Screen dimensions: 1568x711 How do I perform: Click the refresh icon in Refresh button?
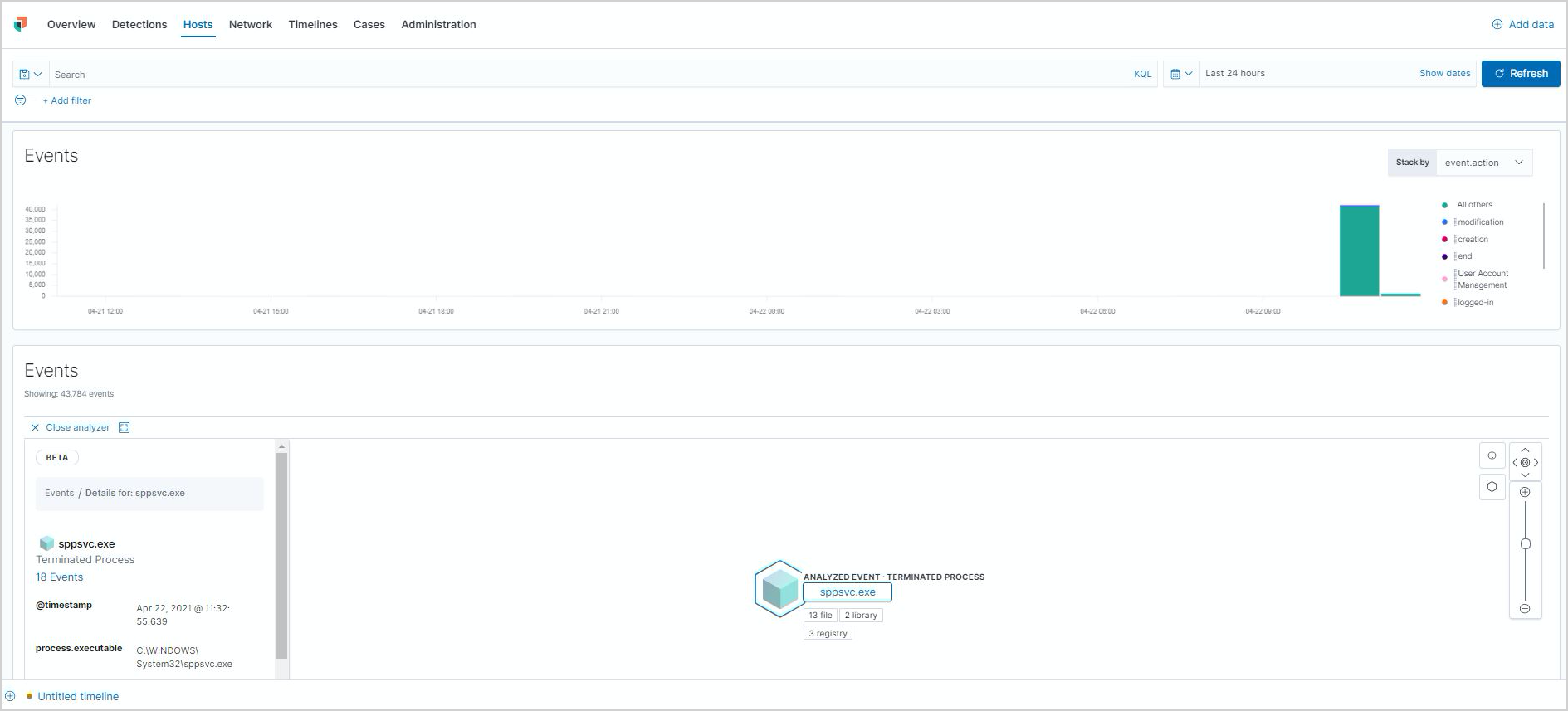1500,74
